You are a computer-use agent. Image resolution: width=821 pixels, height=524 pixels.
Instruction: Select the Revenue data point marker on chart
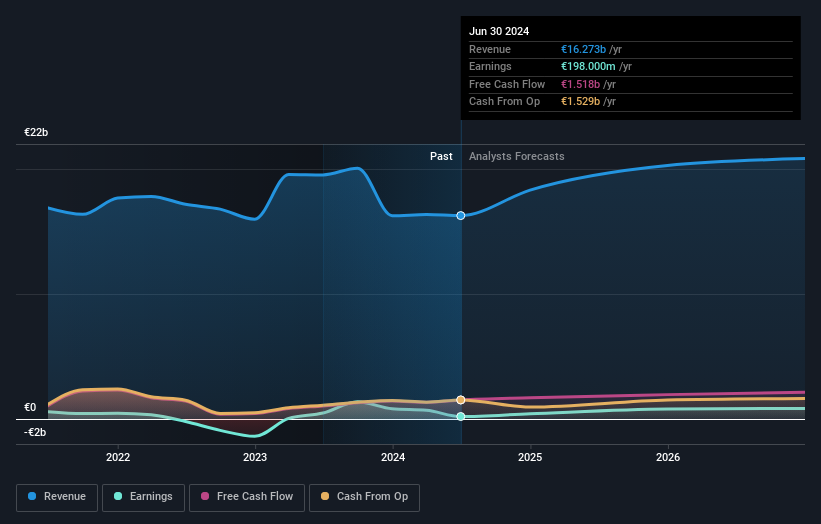click(461, 216)
